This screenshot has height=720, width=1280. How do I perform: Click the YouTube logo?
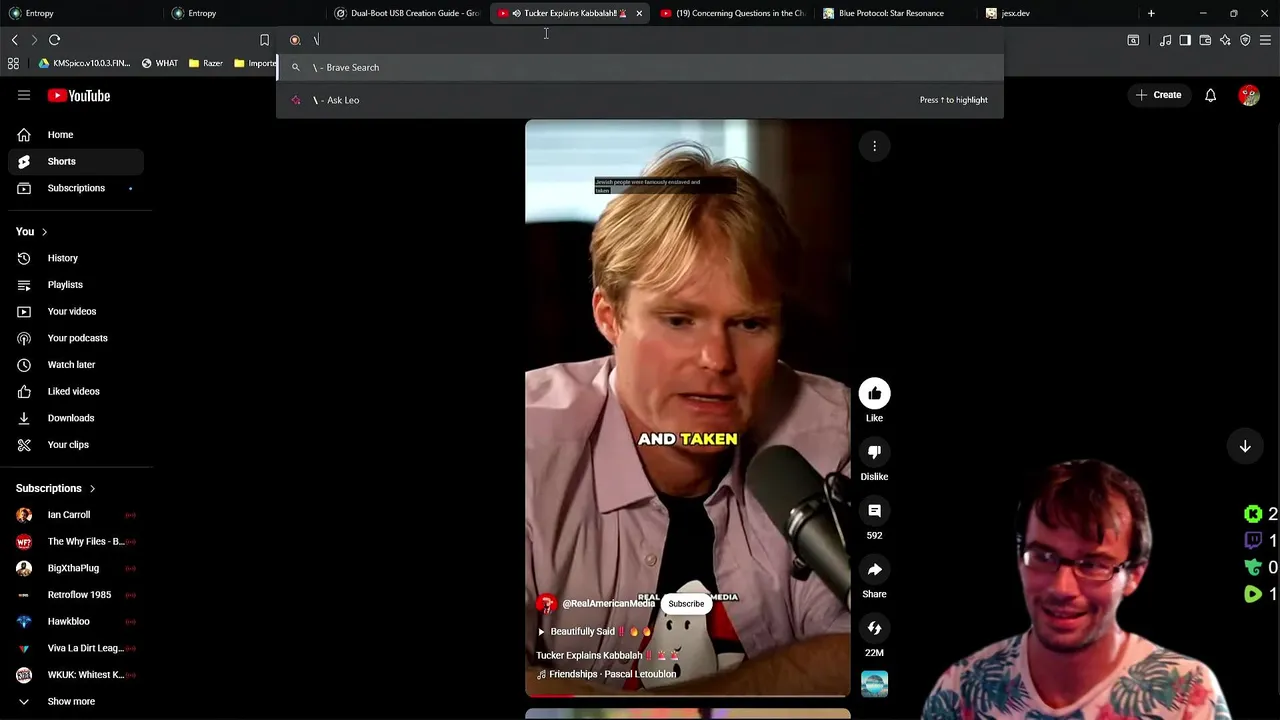pos(78,95)
